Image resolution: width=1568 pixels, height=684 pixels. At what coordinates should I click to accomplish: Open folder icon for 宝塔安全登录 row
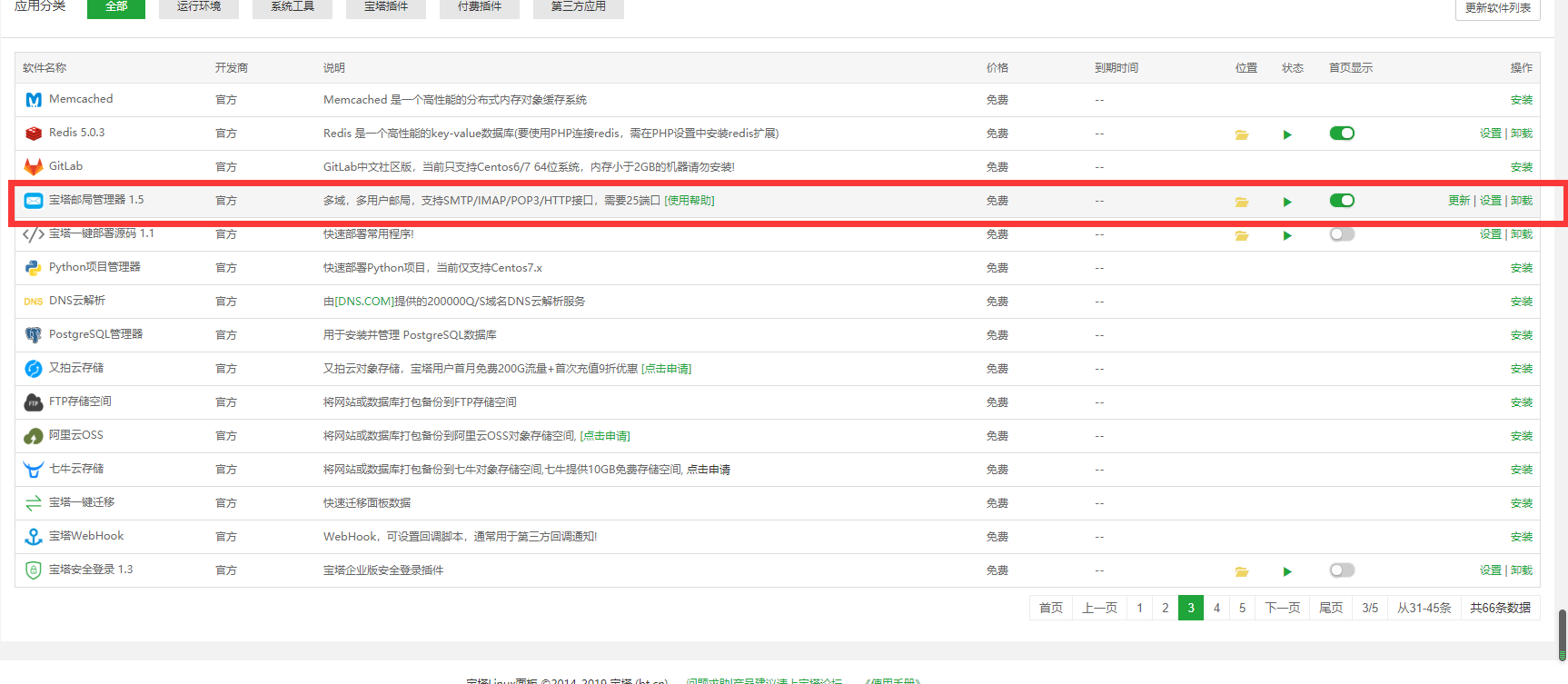pos(1242,571)
